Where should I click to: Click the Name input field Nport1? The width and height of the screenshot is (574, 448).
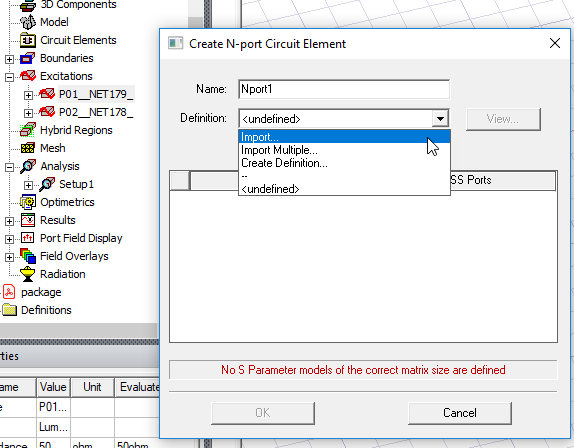[x=344, y=89]
